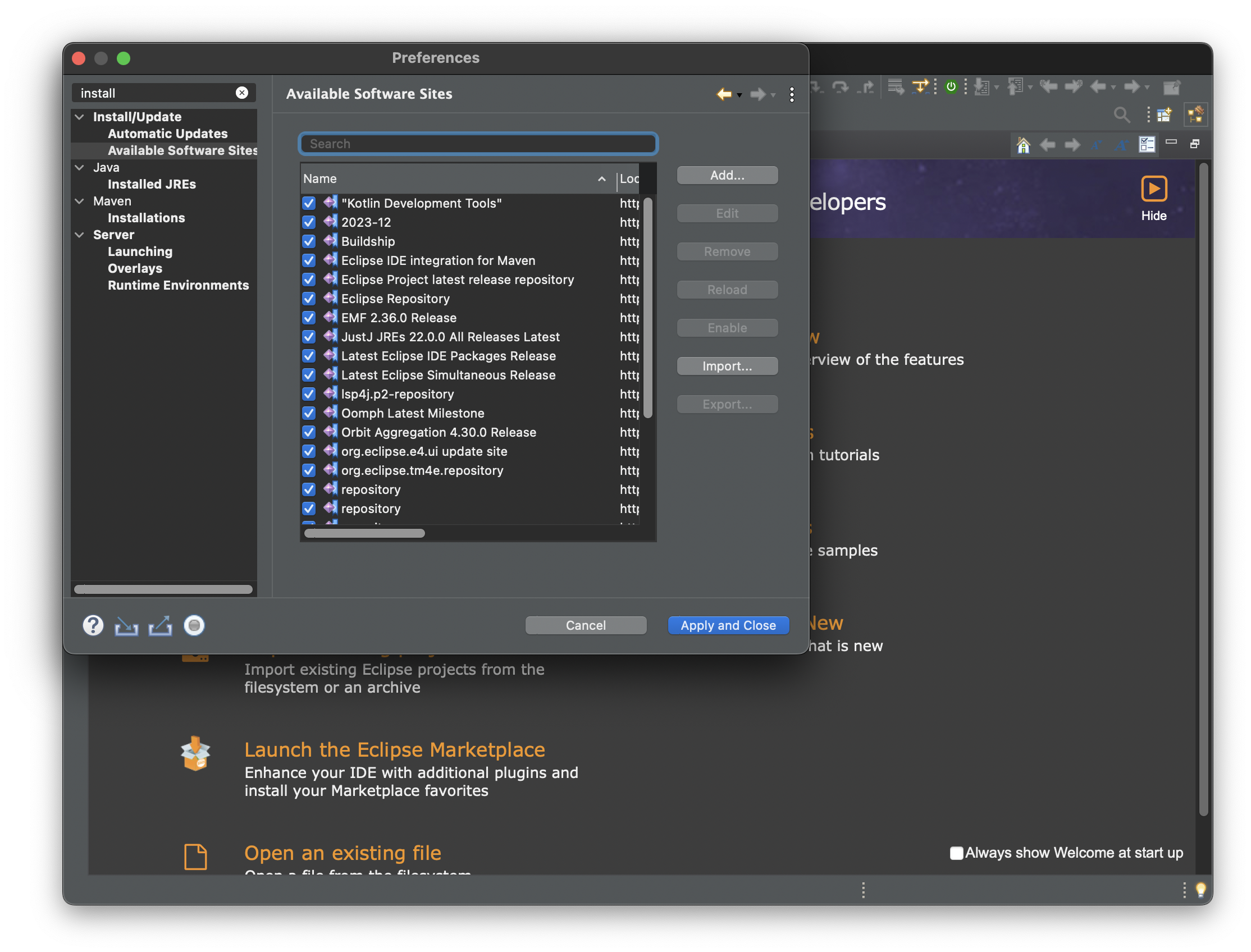Open the back navigation history dropdown arrow

(x=739, y=95)
